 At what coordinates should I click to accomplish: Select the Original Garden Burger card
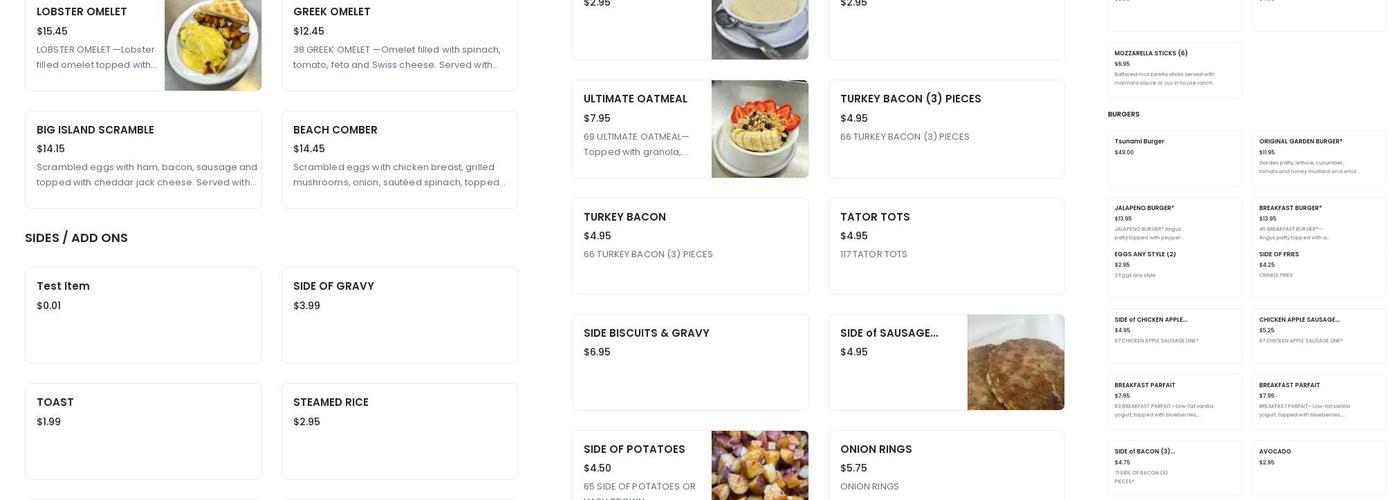tap(1319, 158)
